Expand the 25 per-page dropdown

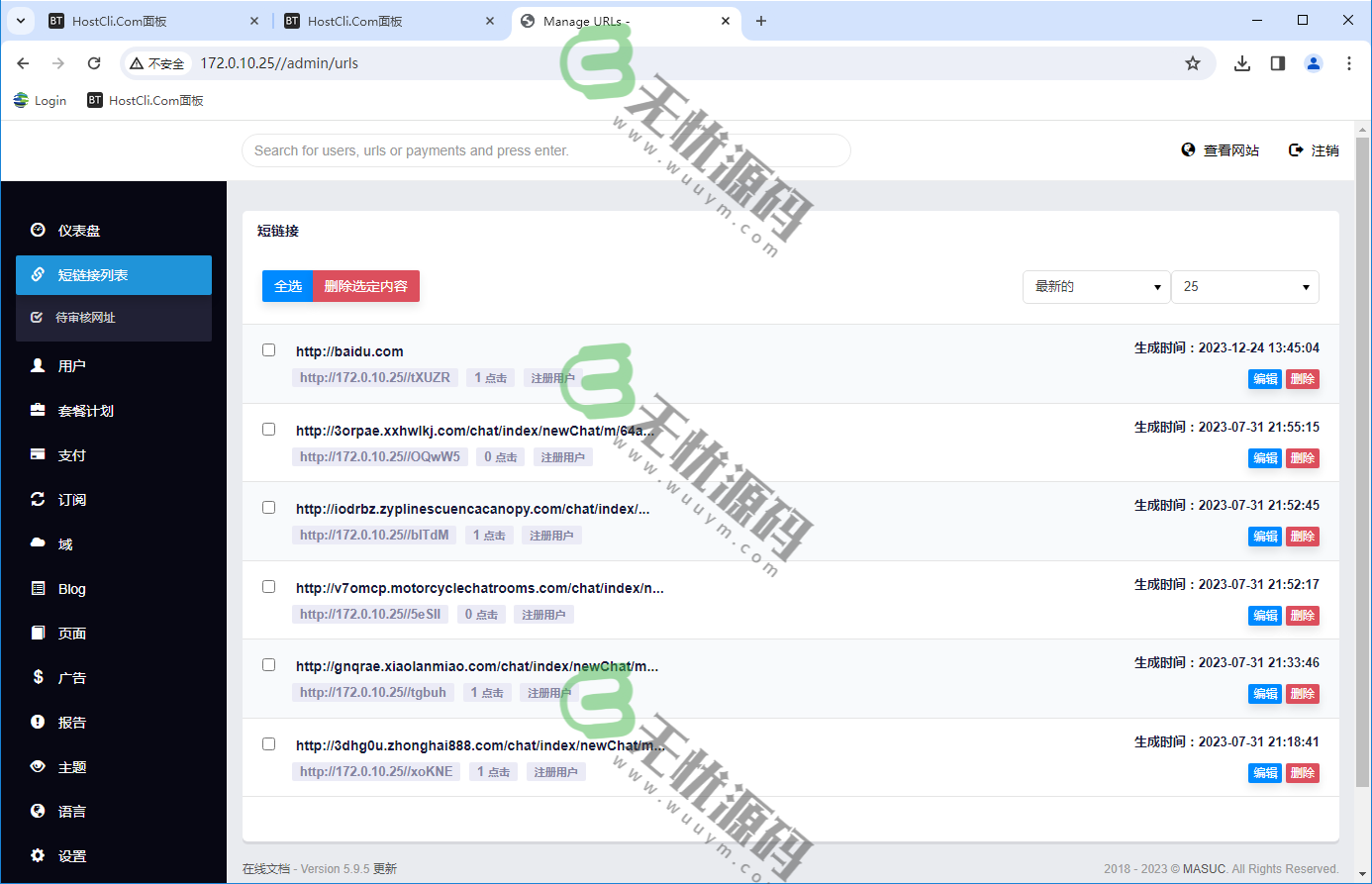[1244, 287]
